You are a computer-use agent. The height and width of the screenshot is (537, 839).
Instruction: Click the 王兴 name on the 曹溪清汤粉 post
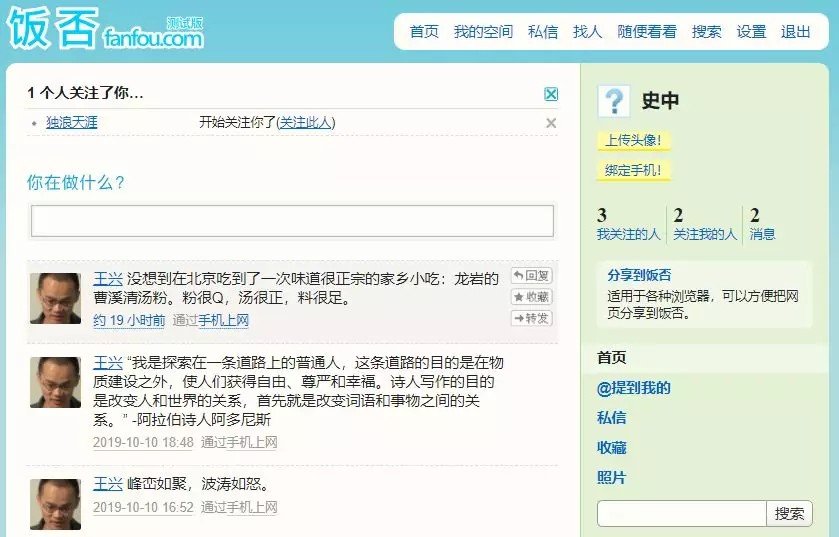coord(108,279)
